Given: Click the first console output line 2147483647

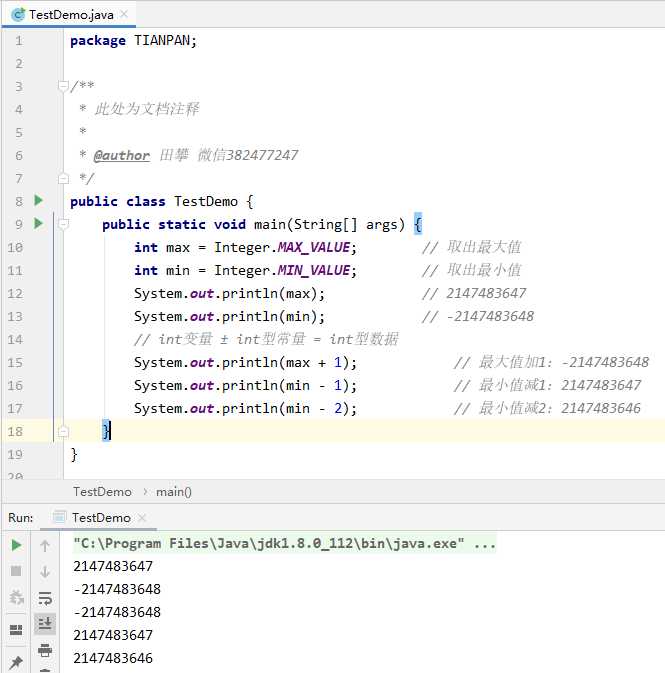Looking at the screenshot, I should [113, 566].
